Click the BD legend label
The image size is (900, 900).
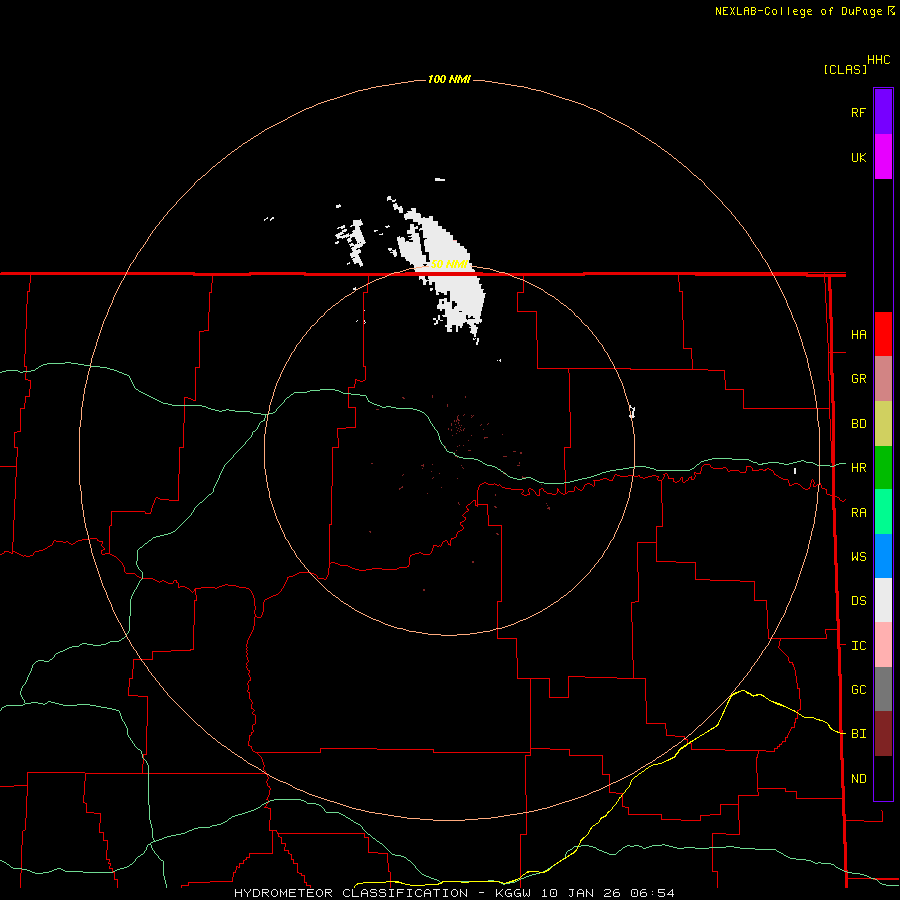pyautogui.click(x=858, y=424)
